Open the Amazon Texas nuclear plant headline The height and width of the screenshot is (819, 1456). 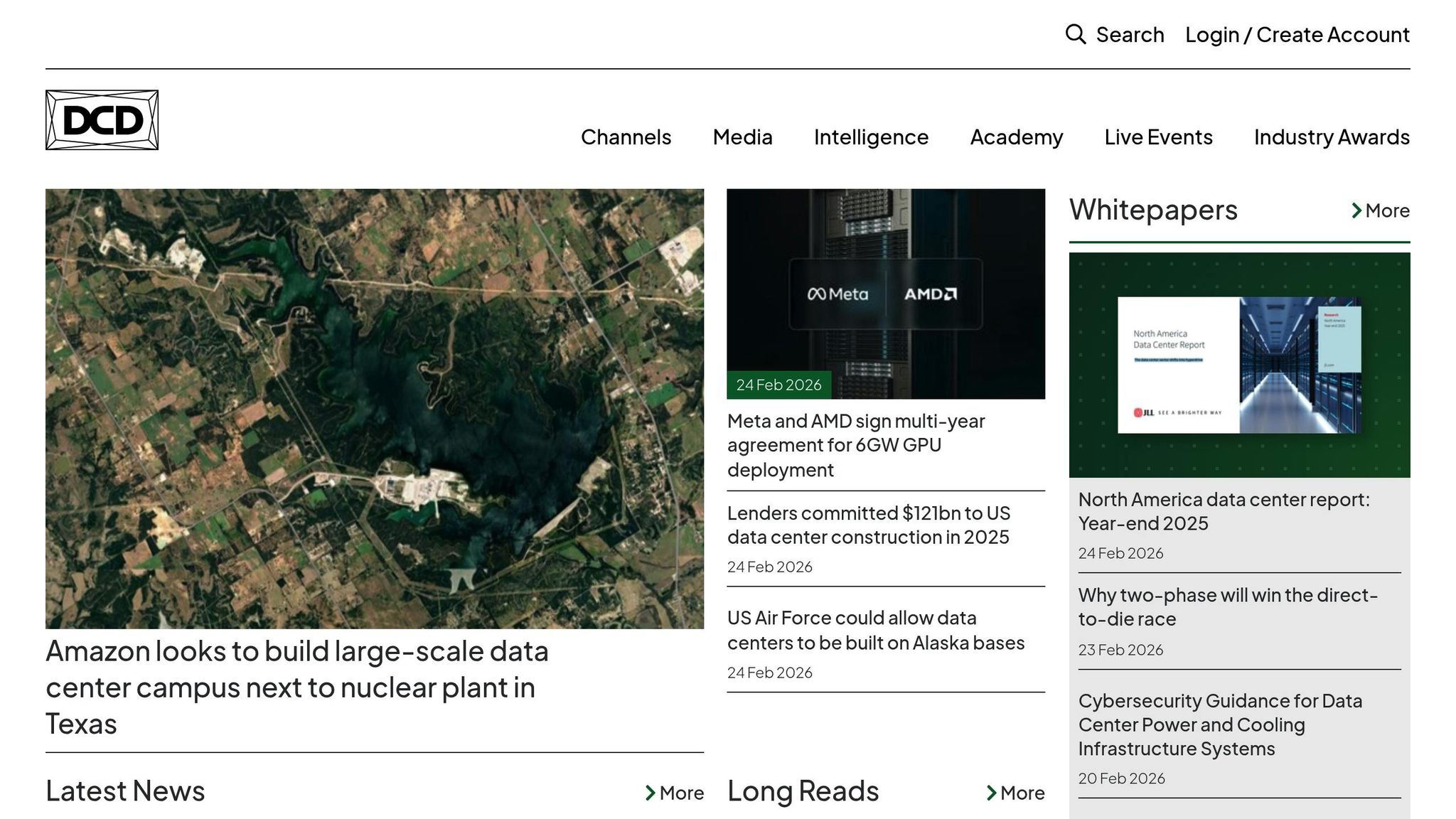296,687
